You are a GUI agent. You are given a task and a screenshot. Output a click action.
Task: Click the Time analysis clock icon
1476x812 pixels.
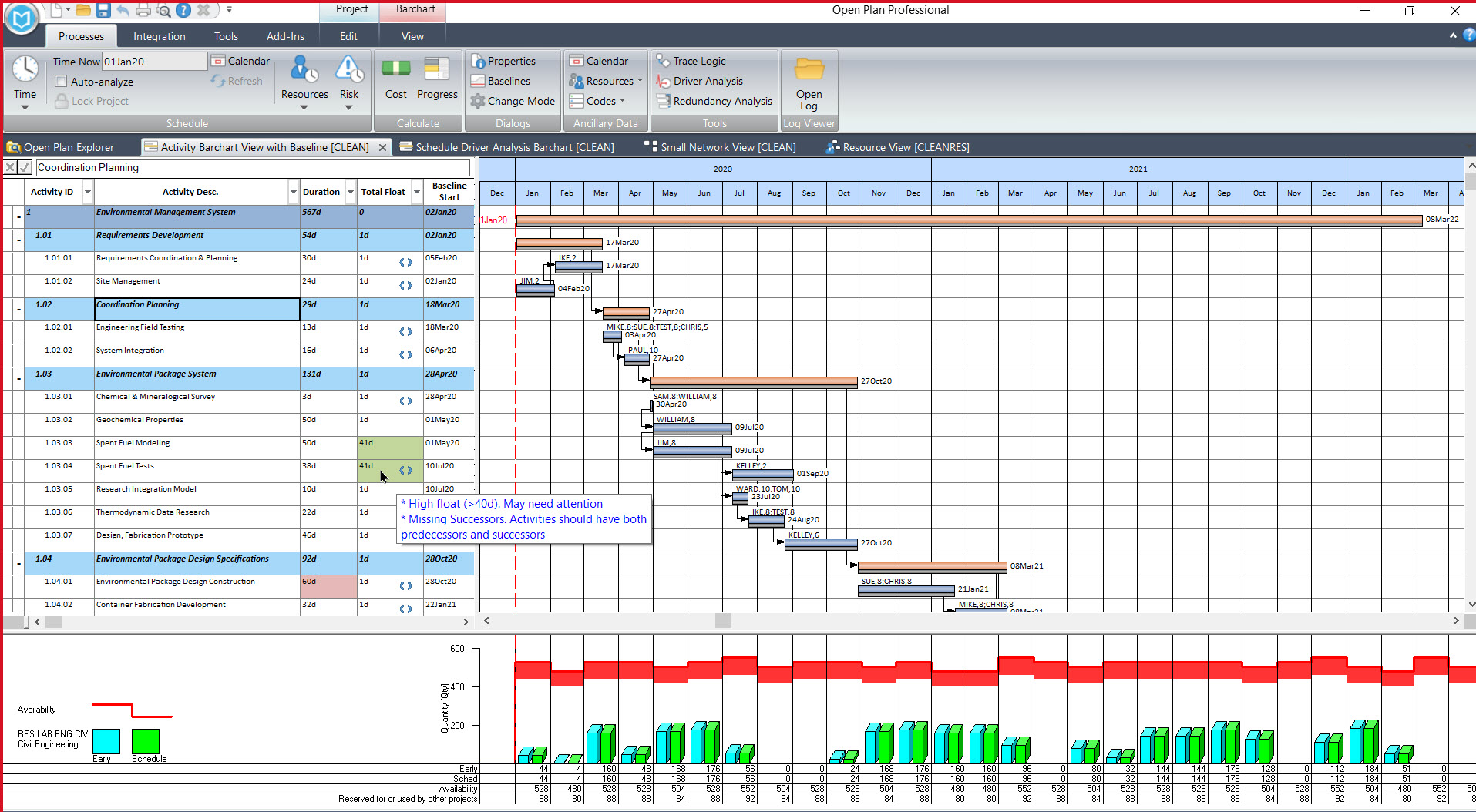[25, 69]
